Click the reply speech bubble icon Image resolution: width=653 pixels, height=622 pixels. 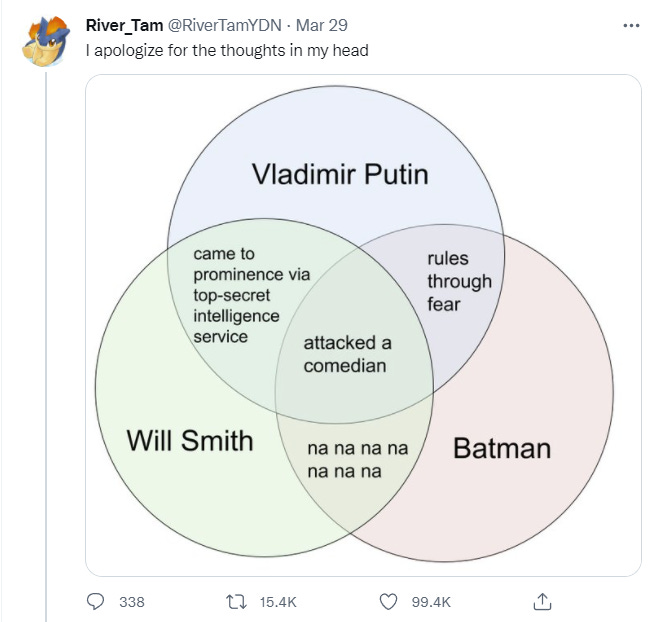97,601
